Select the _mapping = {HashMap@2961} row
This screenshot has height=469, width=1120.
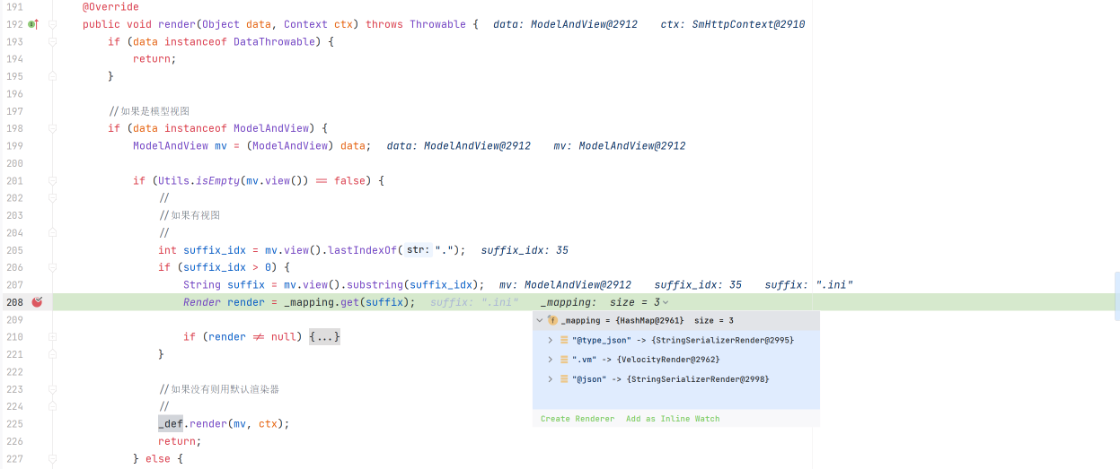point(676,321)
